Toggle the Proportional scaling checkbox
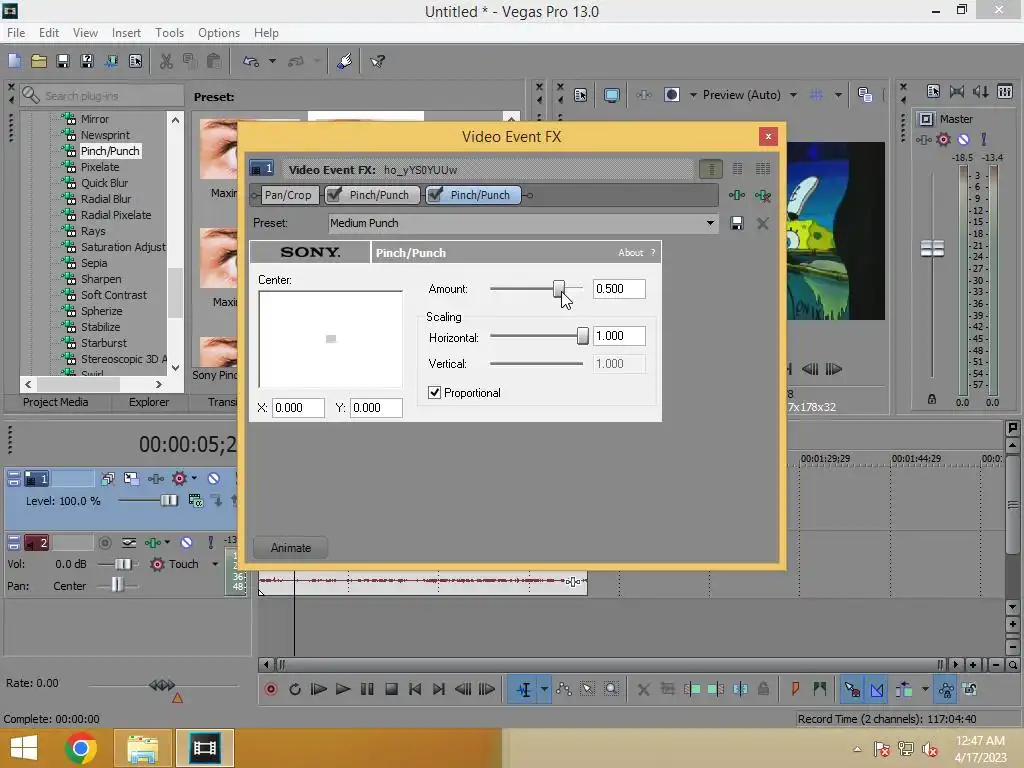The height and width of the screenshot is (768, 1024). (x=434, y=392)
